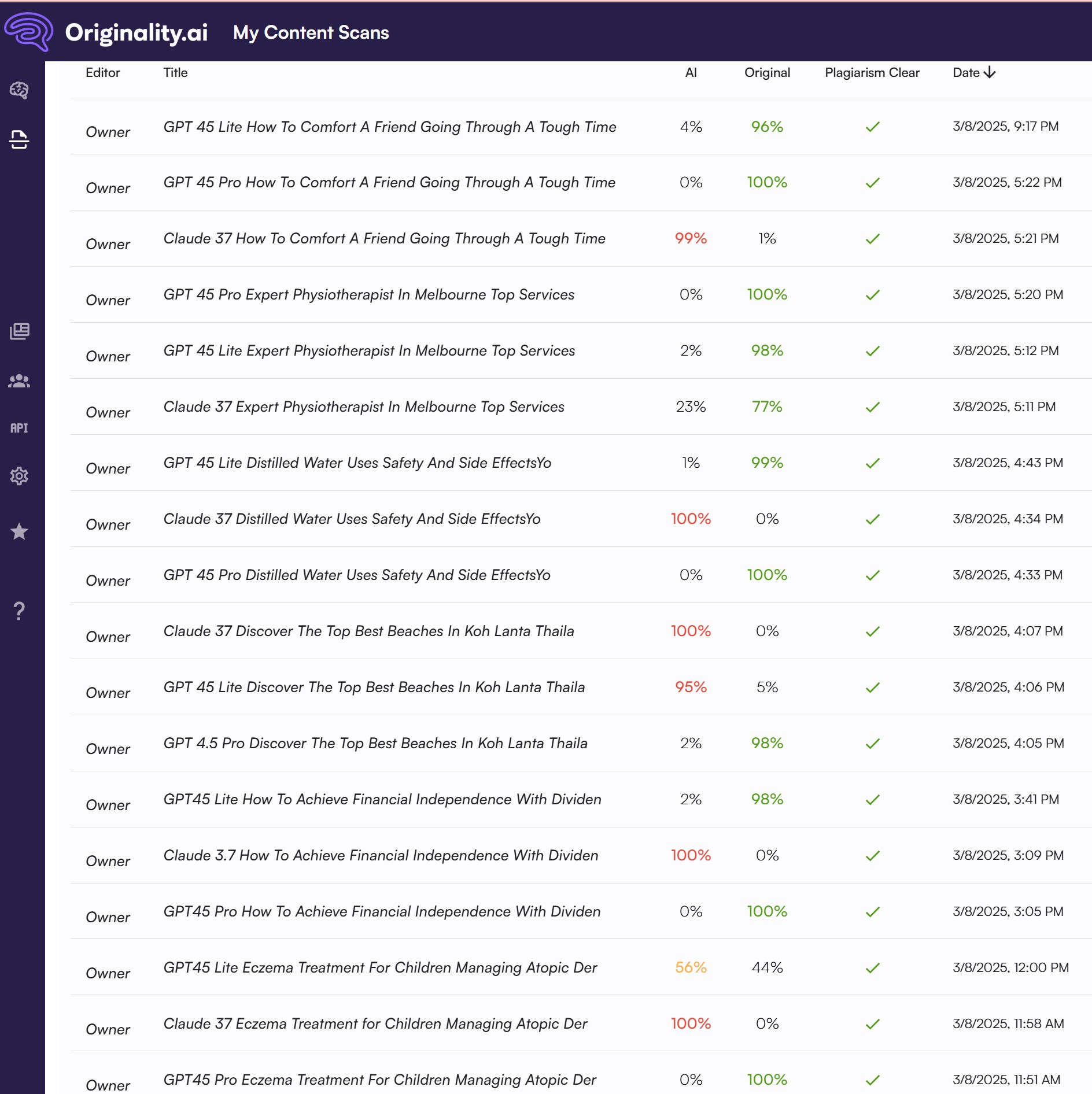1092x1094 pixels.
Task: Click the Originality.ai brand name
Action: pyautogui.click(x=136, y=33)
